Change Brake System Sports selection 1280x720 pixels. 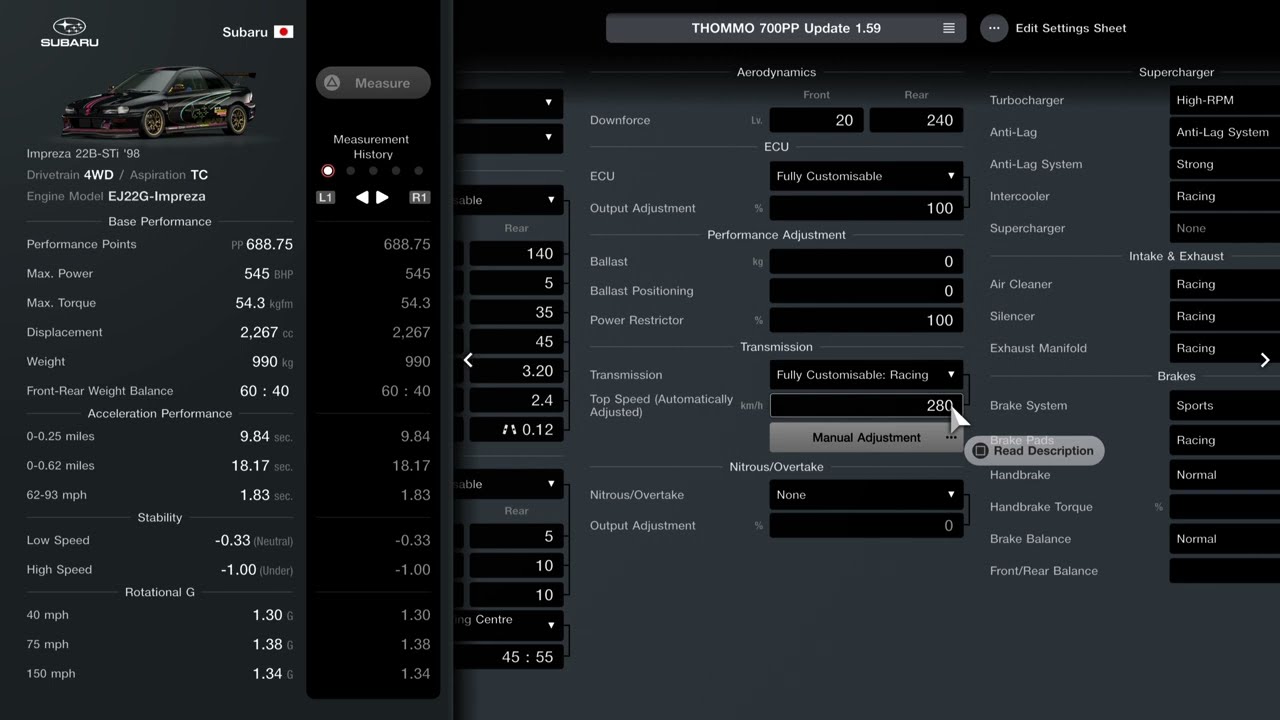tap(1225, 406)
